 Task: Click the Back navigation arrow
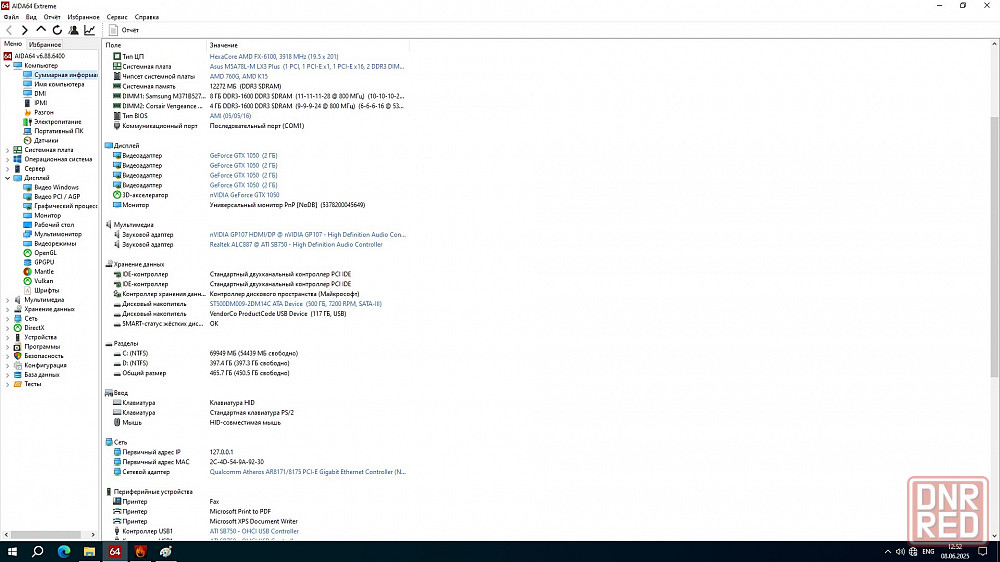click(9, 30)
